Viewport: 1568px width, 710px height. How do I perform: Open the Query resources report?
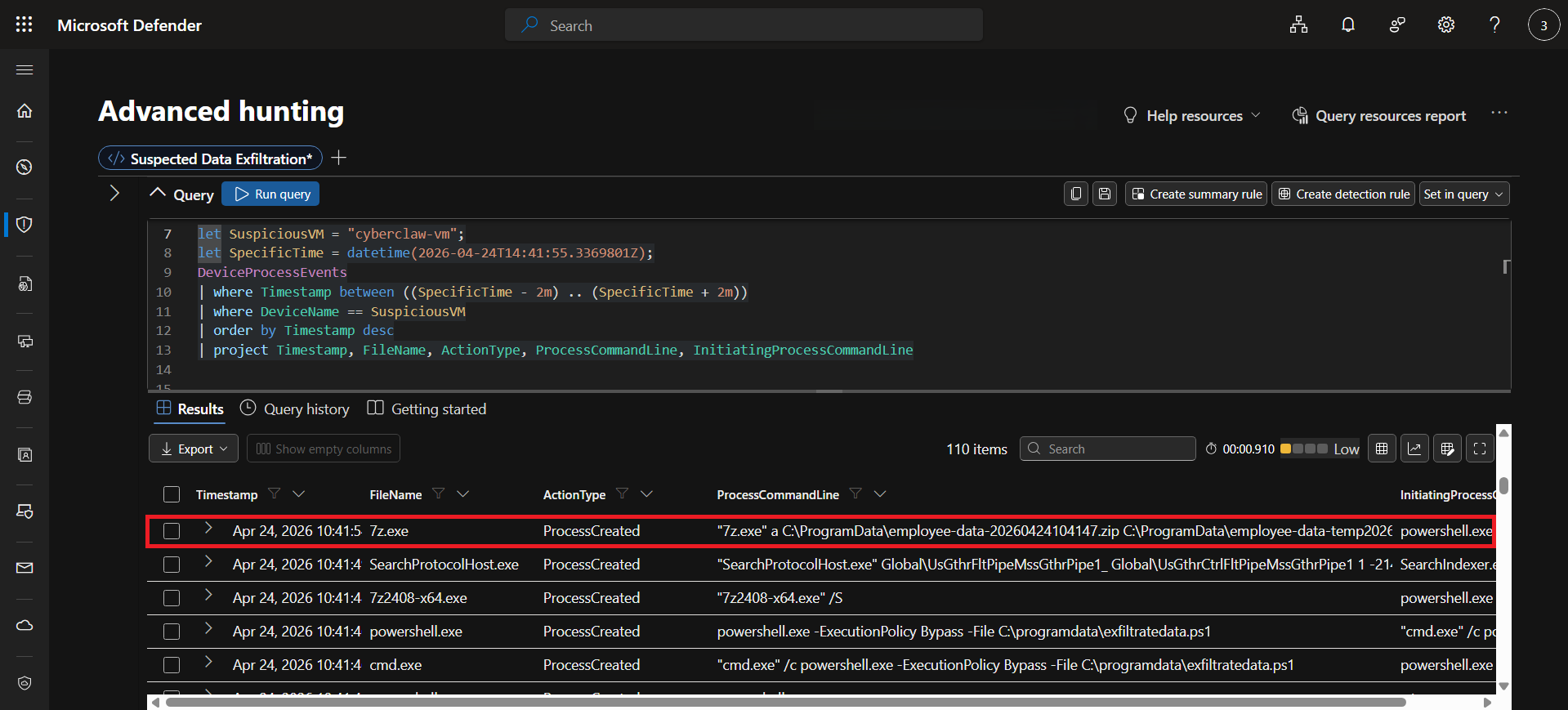1379,116
